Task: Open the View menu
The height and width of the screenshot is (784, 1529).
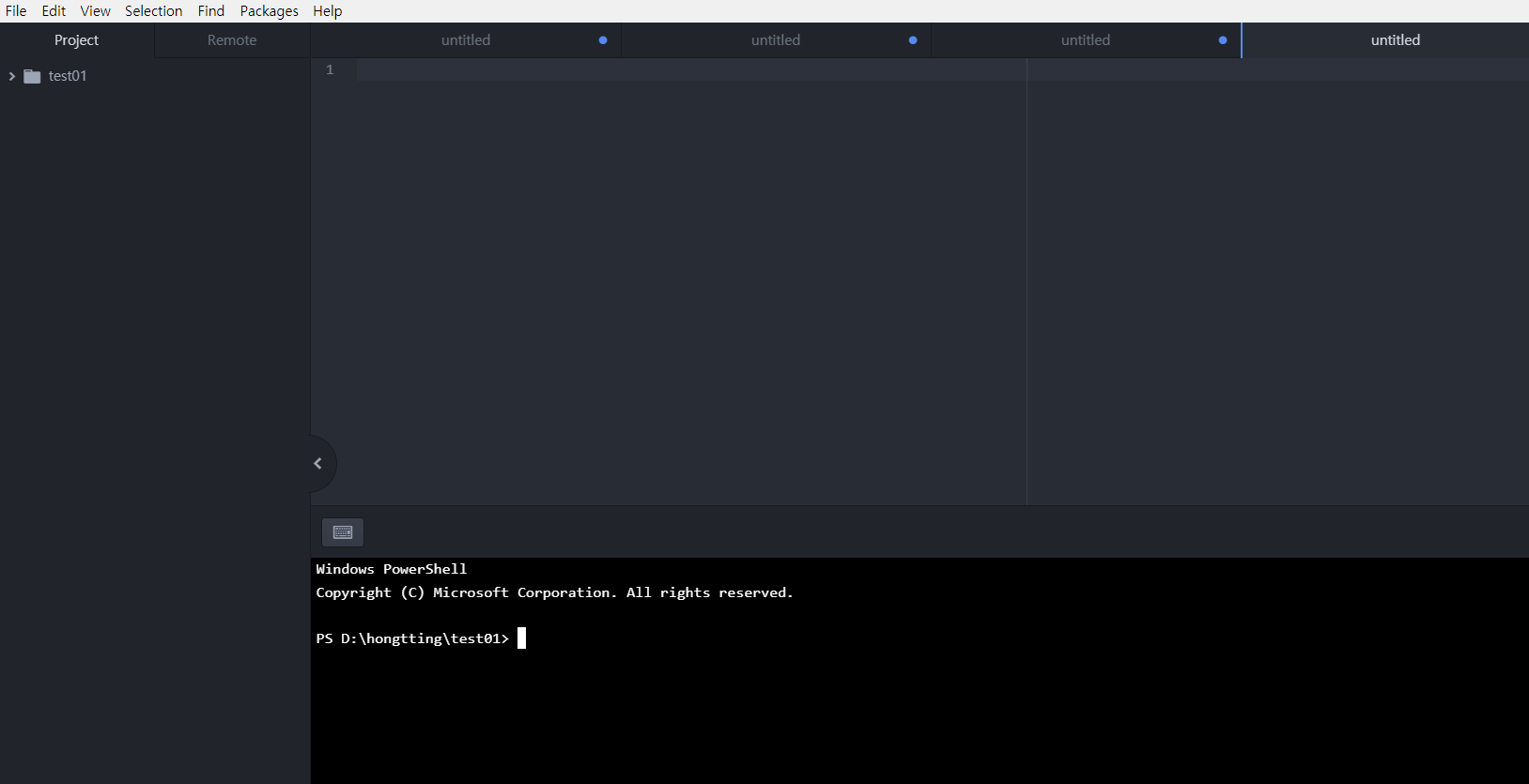Action: tap(95, 11)
